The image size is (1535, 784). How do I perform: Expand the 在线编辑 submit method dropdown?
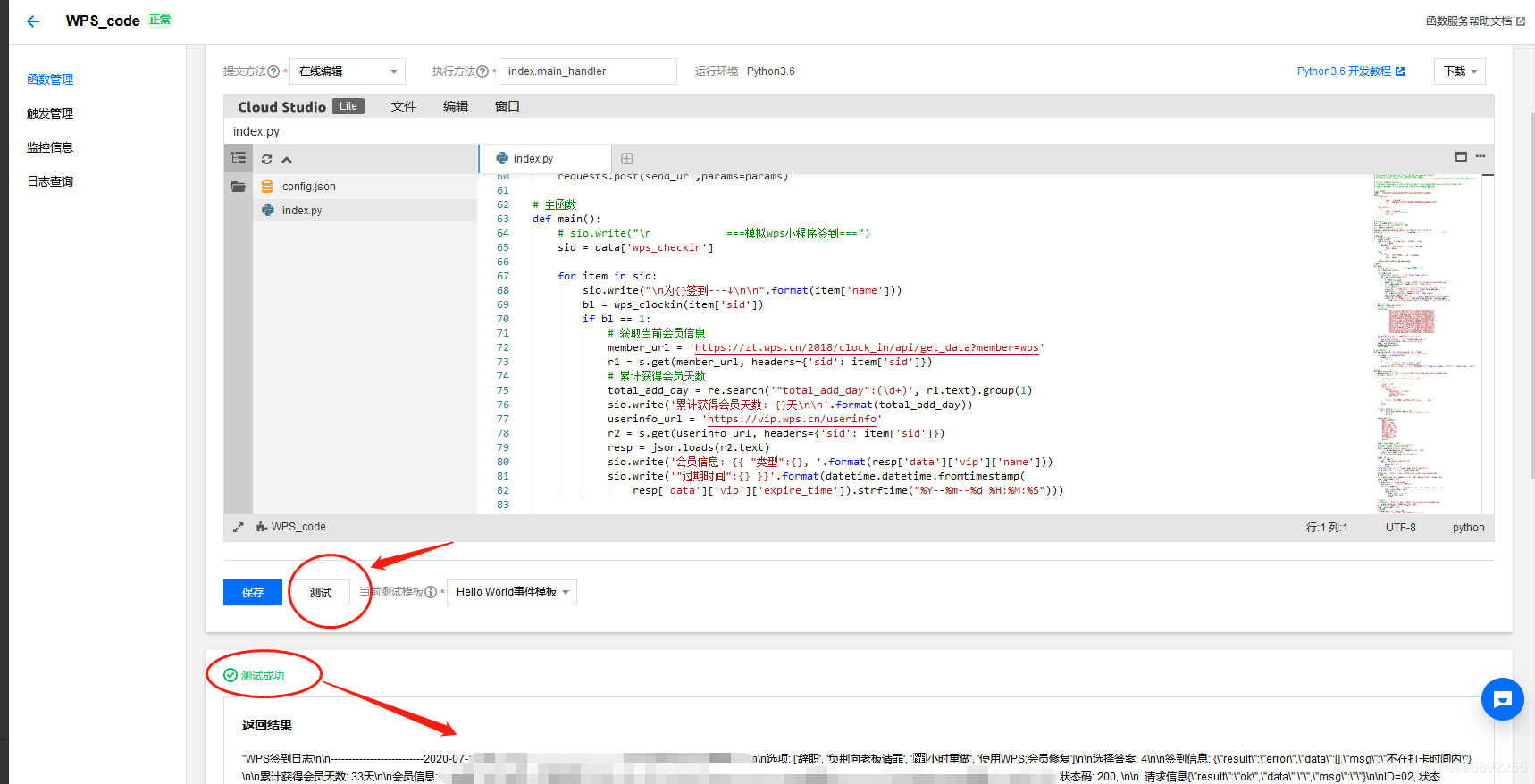pos(348,71)
